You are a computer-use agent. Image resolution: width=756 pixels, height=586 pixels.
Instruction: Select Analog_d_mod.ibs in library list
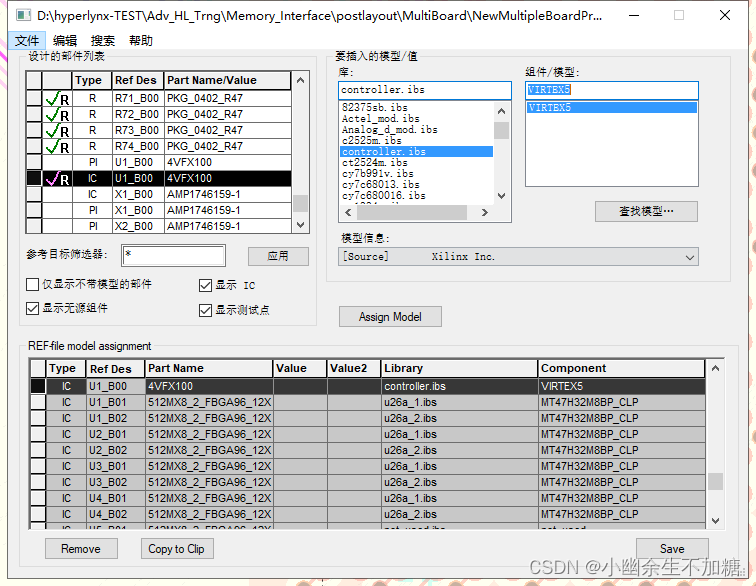[x=390, y=129]
